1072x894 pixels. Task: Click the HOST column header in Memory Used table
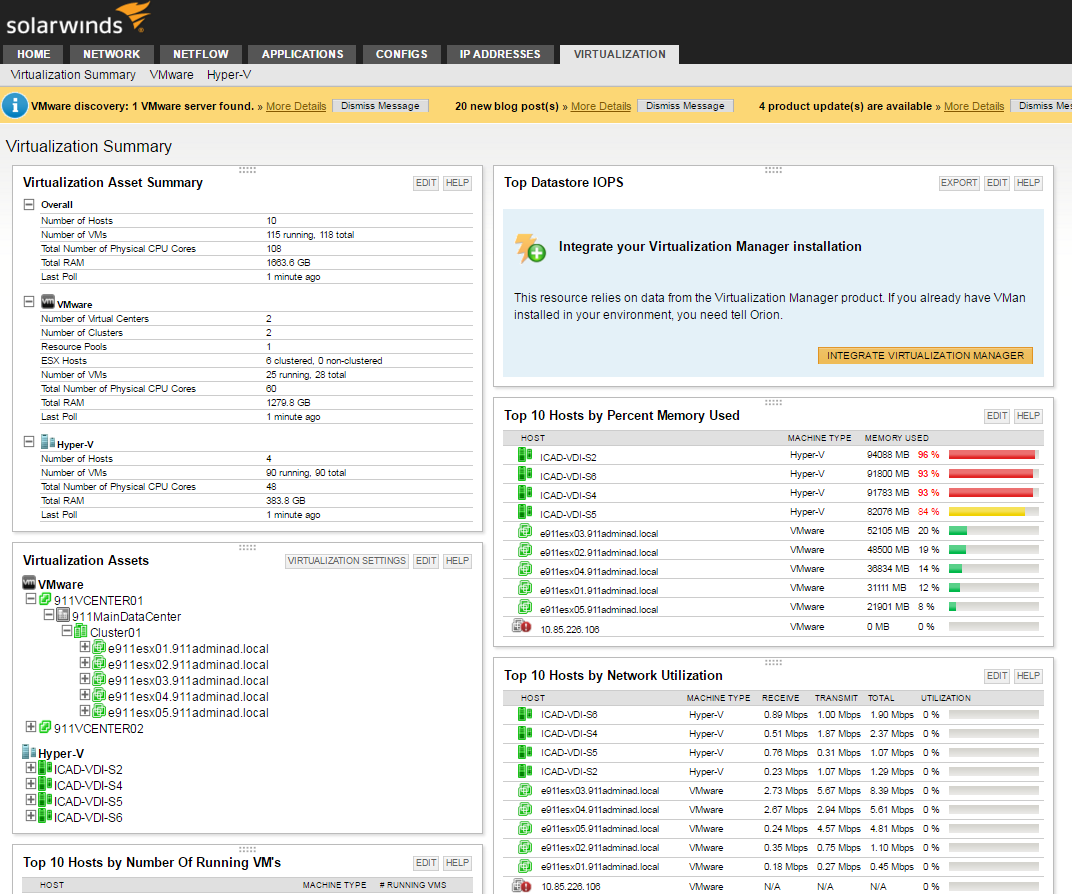tap(533, 438)
